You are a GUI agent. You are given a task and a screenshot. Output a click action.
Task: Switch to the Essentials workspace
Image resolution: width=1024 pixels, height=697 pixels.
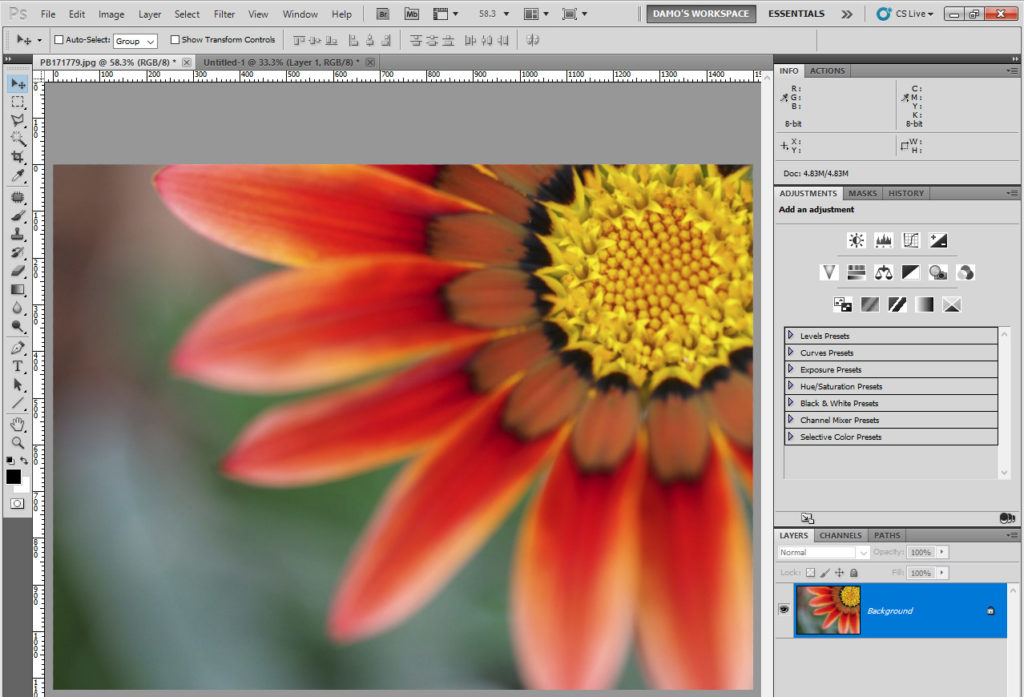[x=796, y=14]
